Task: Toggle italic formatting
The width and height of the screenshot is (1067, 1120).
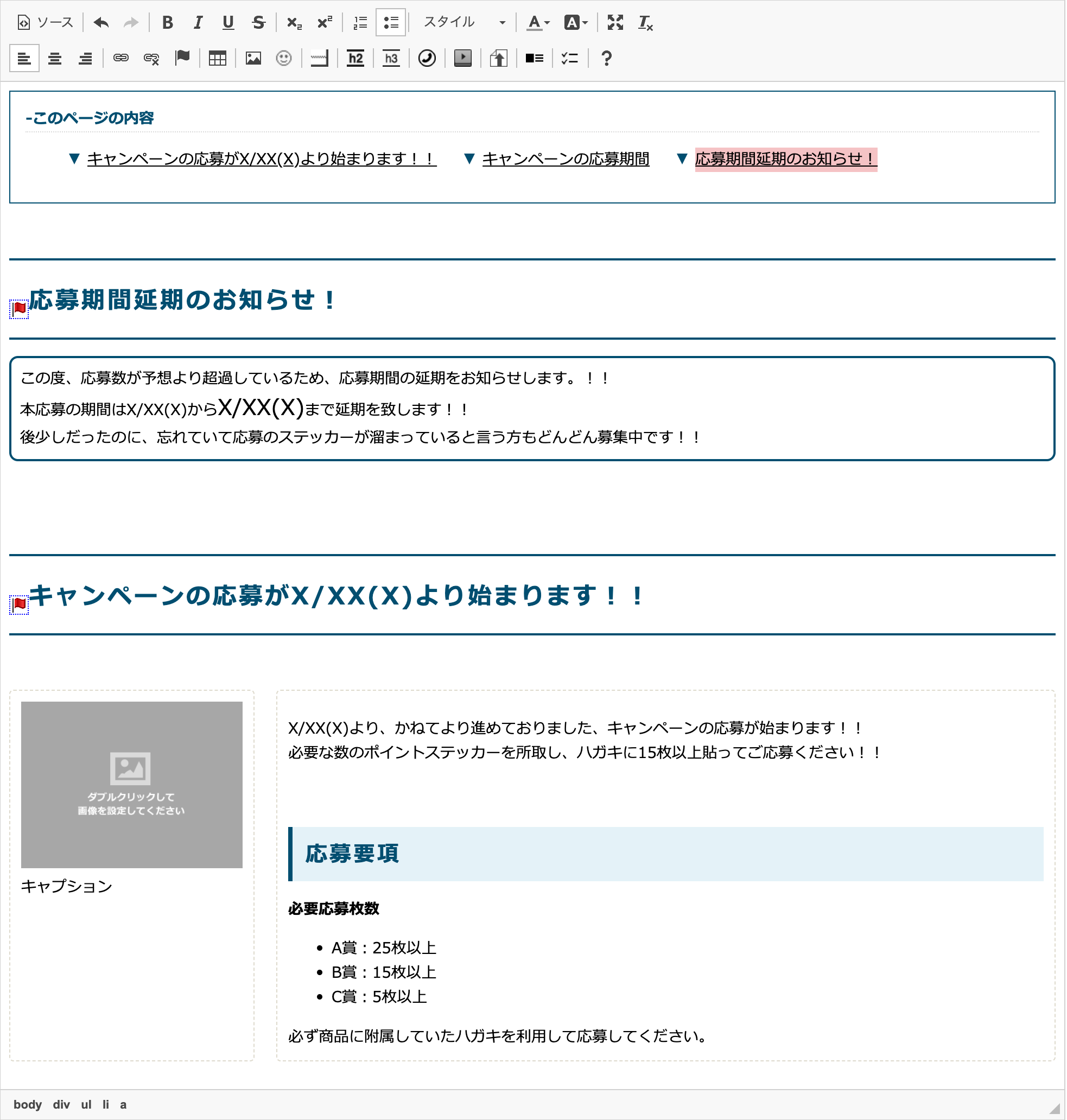Action: pos(198,23)
